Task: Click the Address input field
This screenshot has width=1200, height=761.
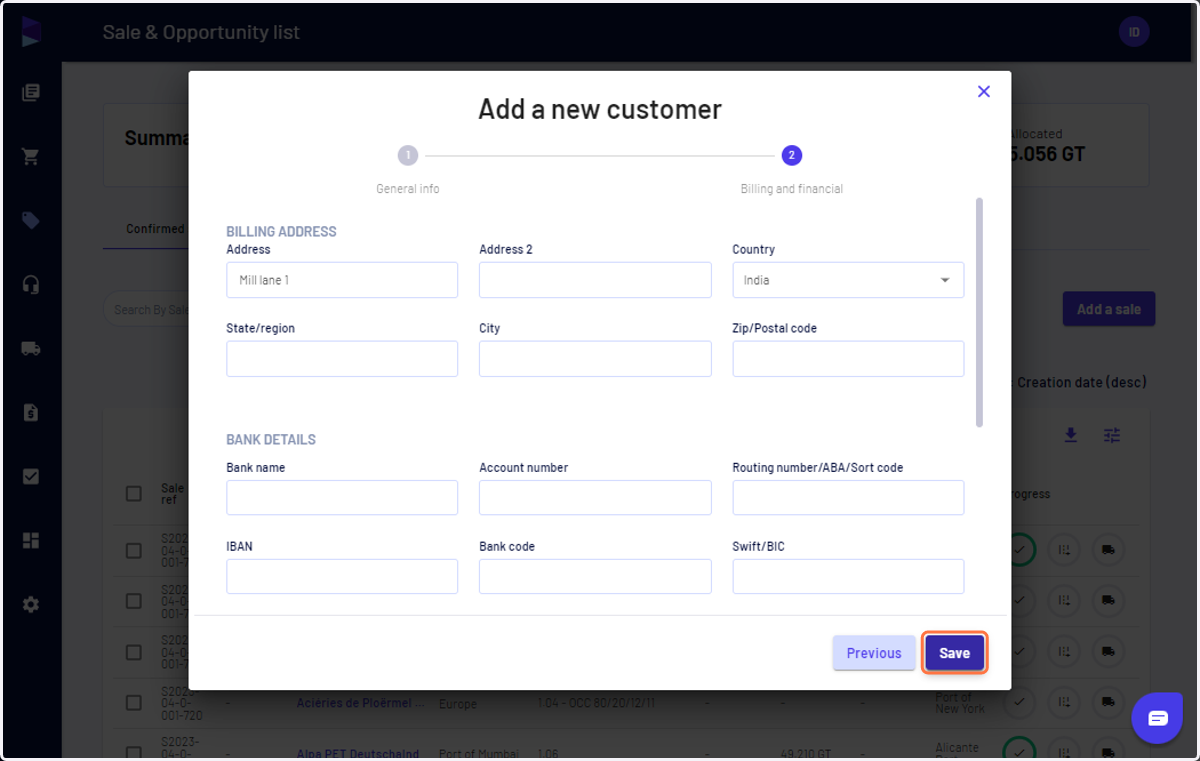Action: 342,280
